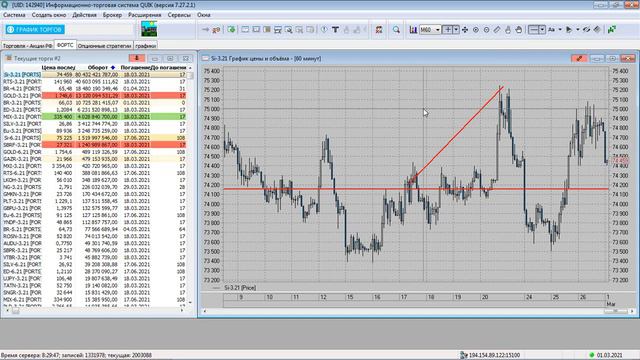Select the NG-3.21 row
640x360 pixels.
(95, 187)
